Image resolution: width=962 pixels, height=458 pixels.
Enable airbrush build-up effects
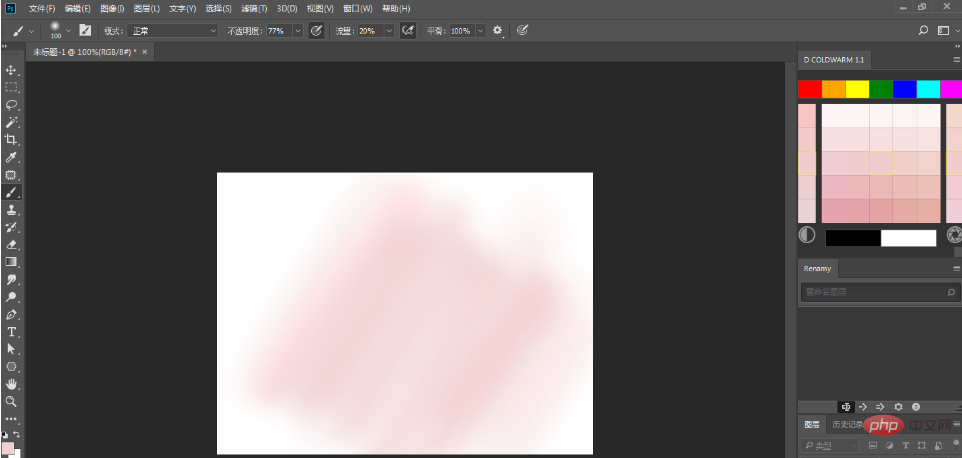[408, 30]
